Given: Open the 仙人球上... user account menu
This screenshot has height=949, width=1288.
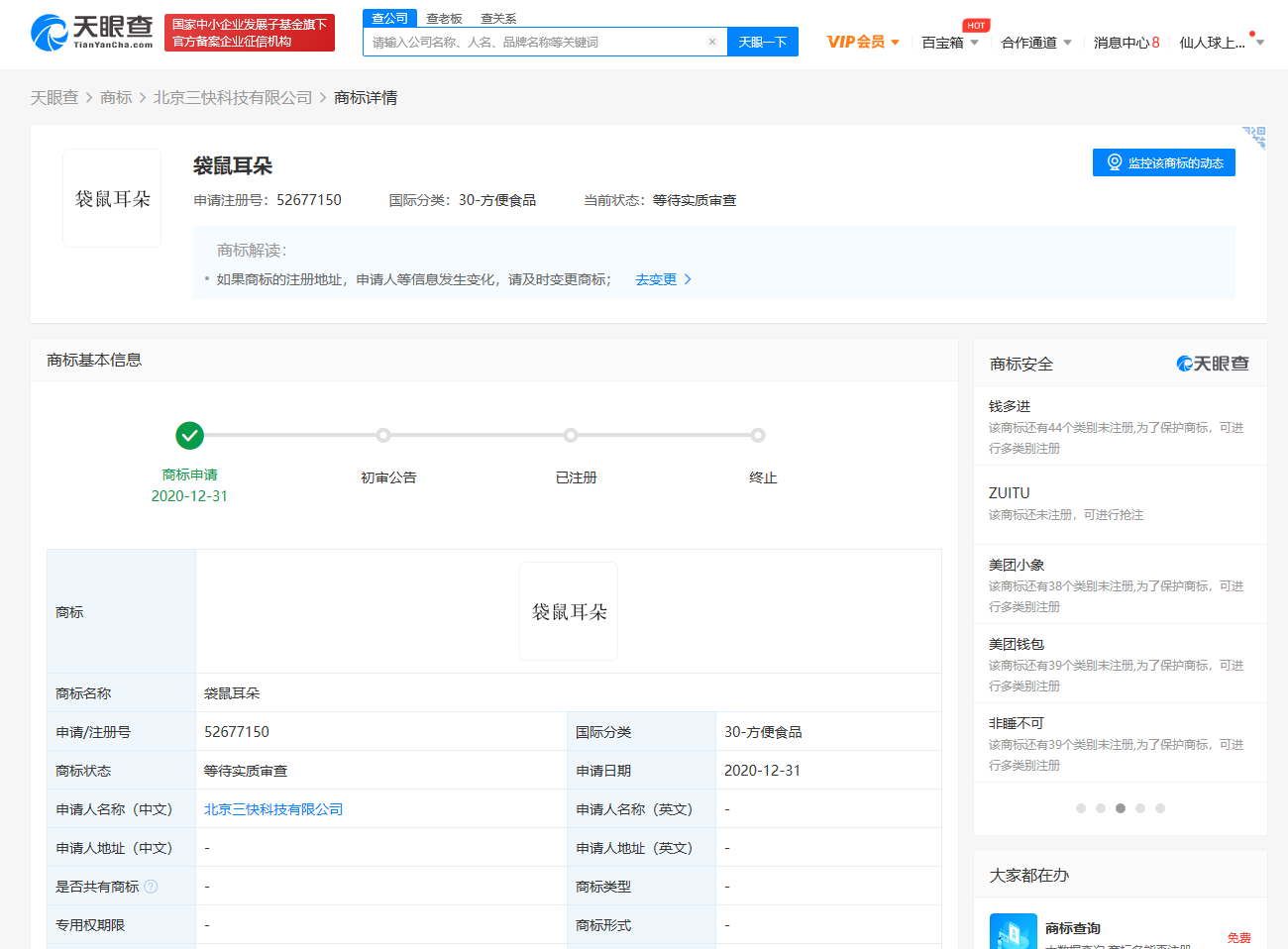Looking at the screenshot, I should [1222, 43].
